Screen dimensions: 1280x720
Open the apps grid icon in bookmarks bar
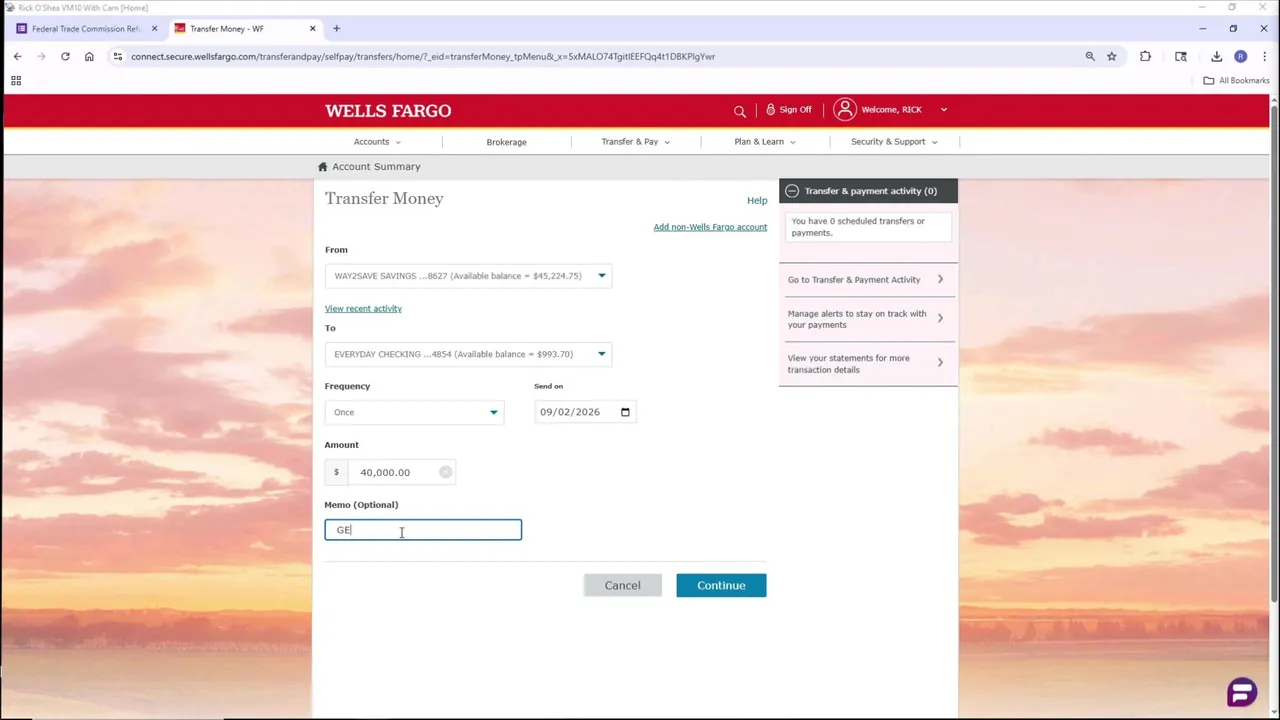[x=16, y=80]
